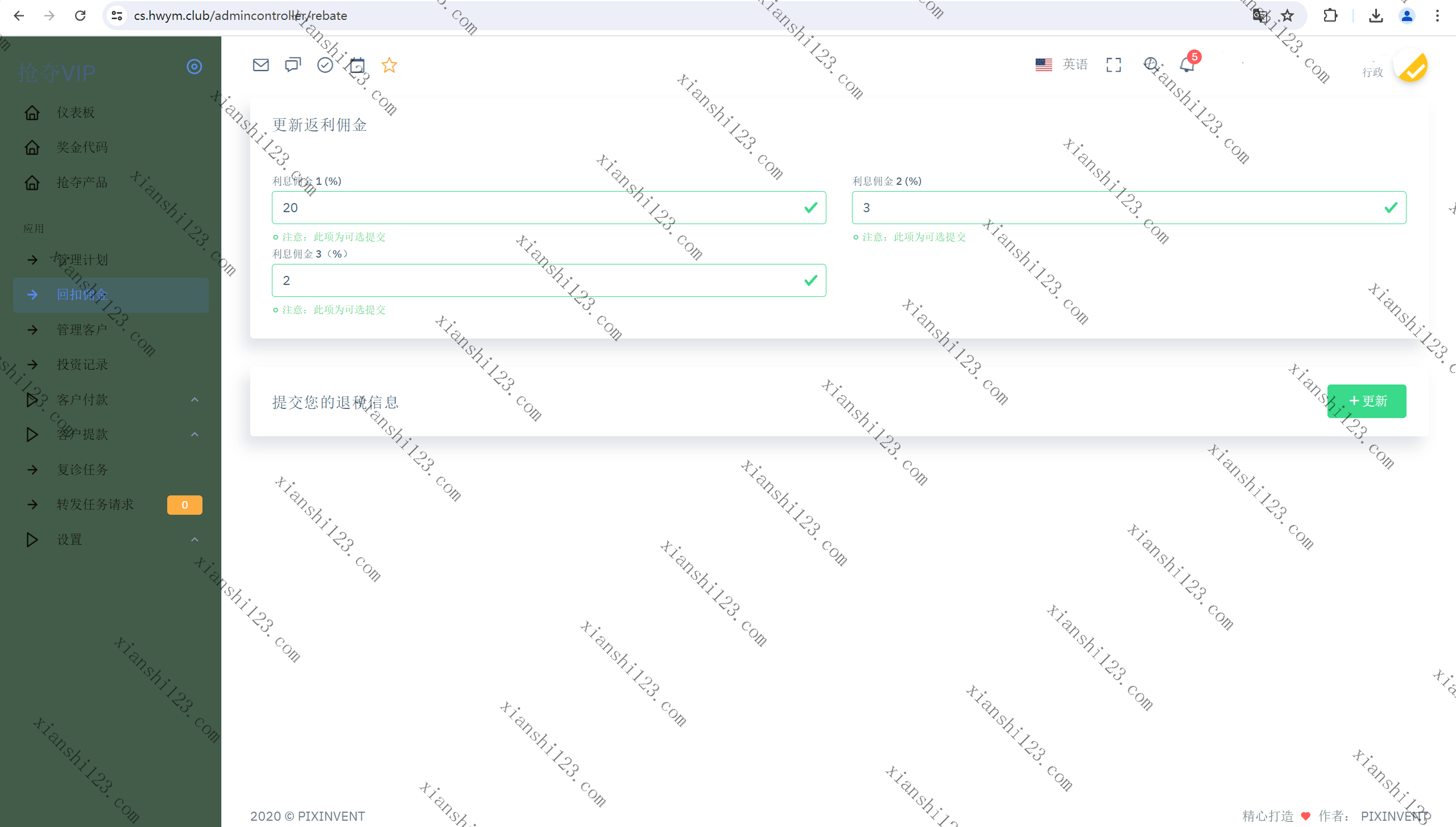Open the 英语 language dropdown
1456x827 pixels.
(1075, 65)
